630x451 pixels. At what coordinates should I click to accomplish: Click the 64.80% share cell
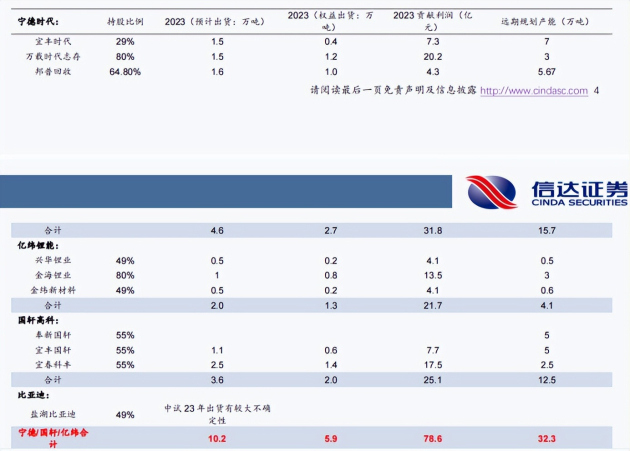click(125, 72)
